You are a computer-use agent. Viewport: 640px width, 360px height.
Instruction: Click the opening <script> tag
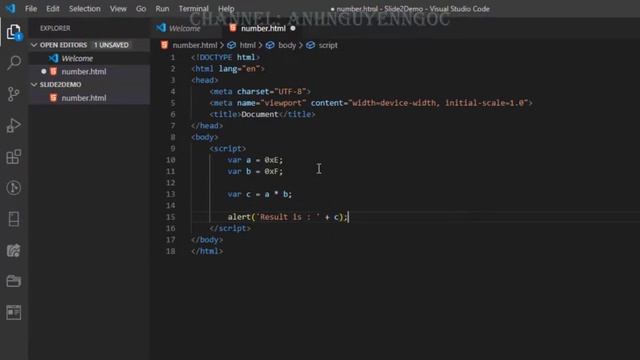[x=227, y=149]
